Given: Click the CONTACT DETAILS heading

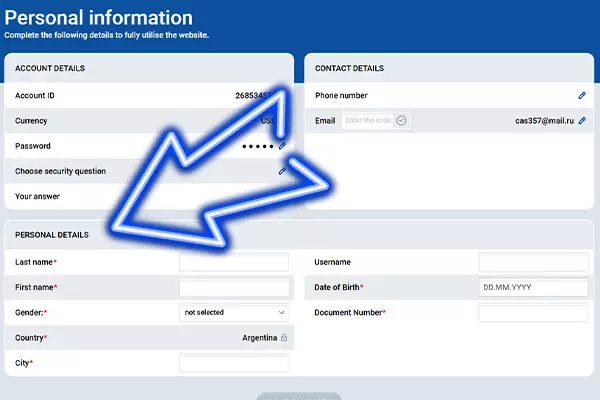Looking at the screenshot, I should point(349,68).
